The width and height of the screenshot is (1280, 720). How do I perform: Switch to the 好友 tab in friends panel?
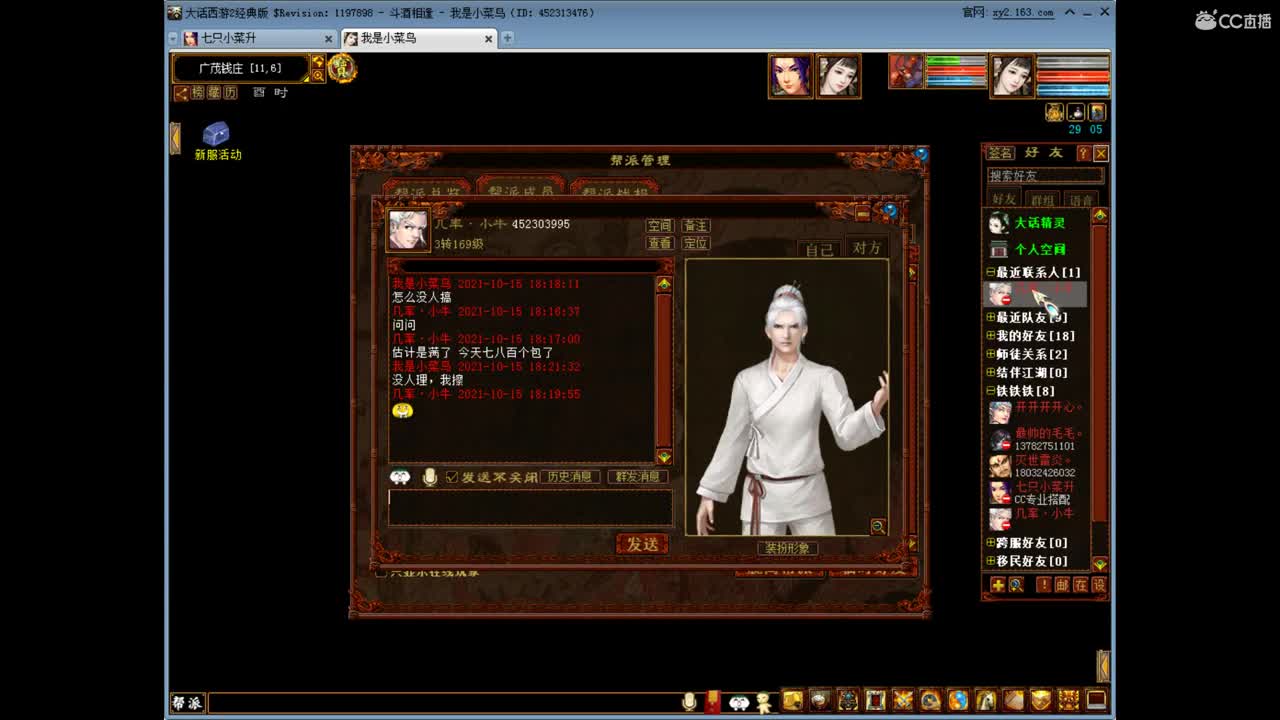pos(1003,199)
